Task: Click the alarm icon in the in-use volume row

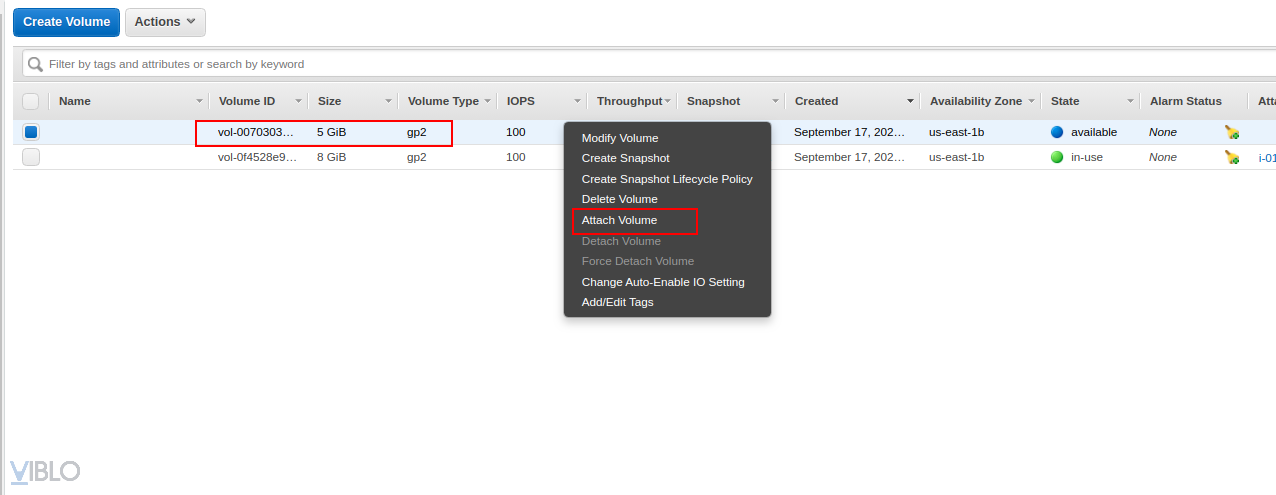Action: [1232, 157]
